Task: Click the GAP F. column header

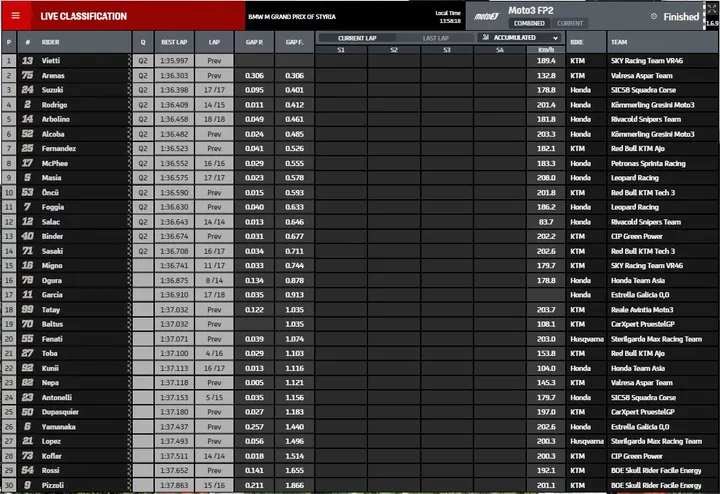Action: pos(294,42)
